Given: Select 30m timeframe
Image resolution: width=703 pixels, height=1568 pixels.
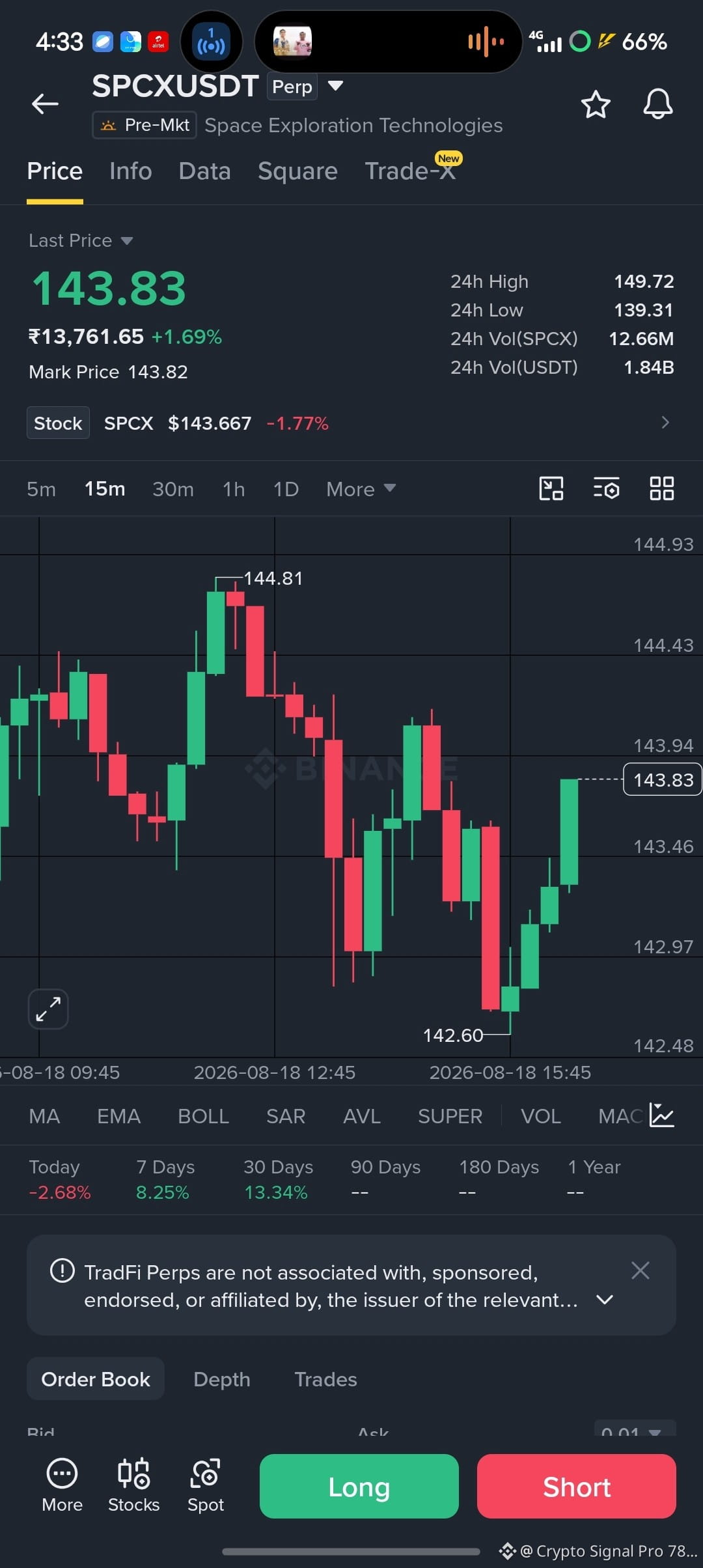Looking at the screenshot, I should point(173,489).
